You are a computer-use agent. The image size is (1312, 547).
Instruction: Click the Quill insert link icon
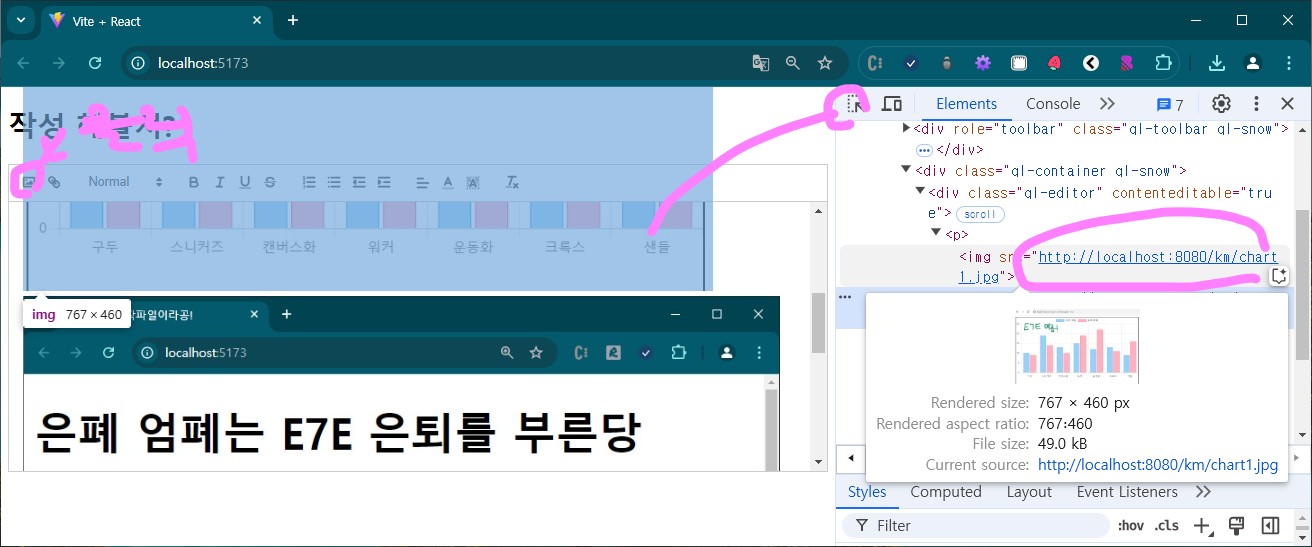coord(54,182)
